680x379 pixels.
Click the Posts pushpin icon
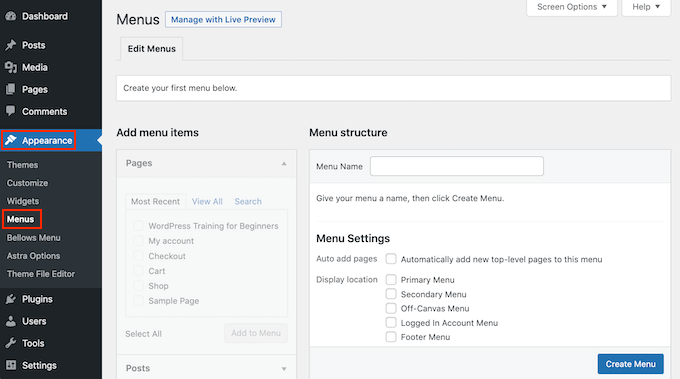pyautogui.click(x=10, y=45)
